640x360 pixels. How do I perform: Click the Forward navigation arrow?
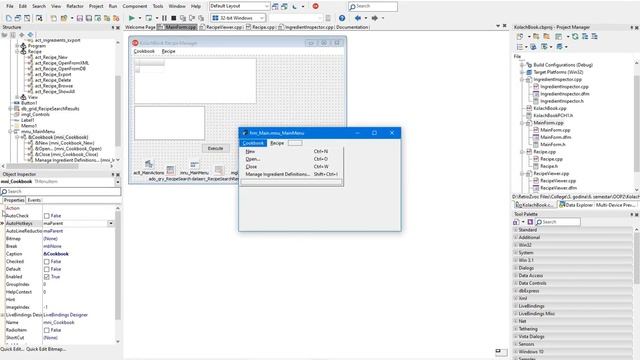click(374, 18)
